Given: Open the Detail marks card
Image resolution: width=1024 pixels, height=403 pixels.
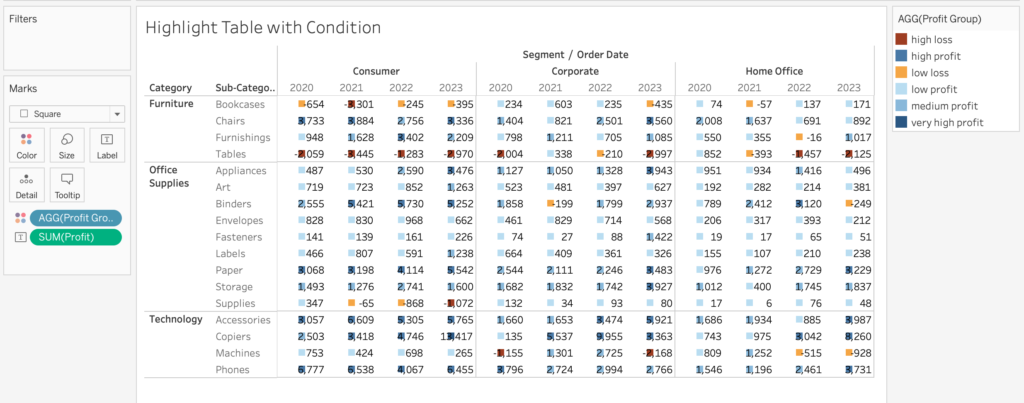Looking at the screenshot, I should tap(27, 184).
